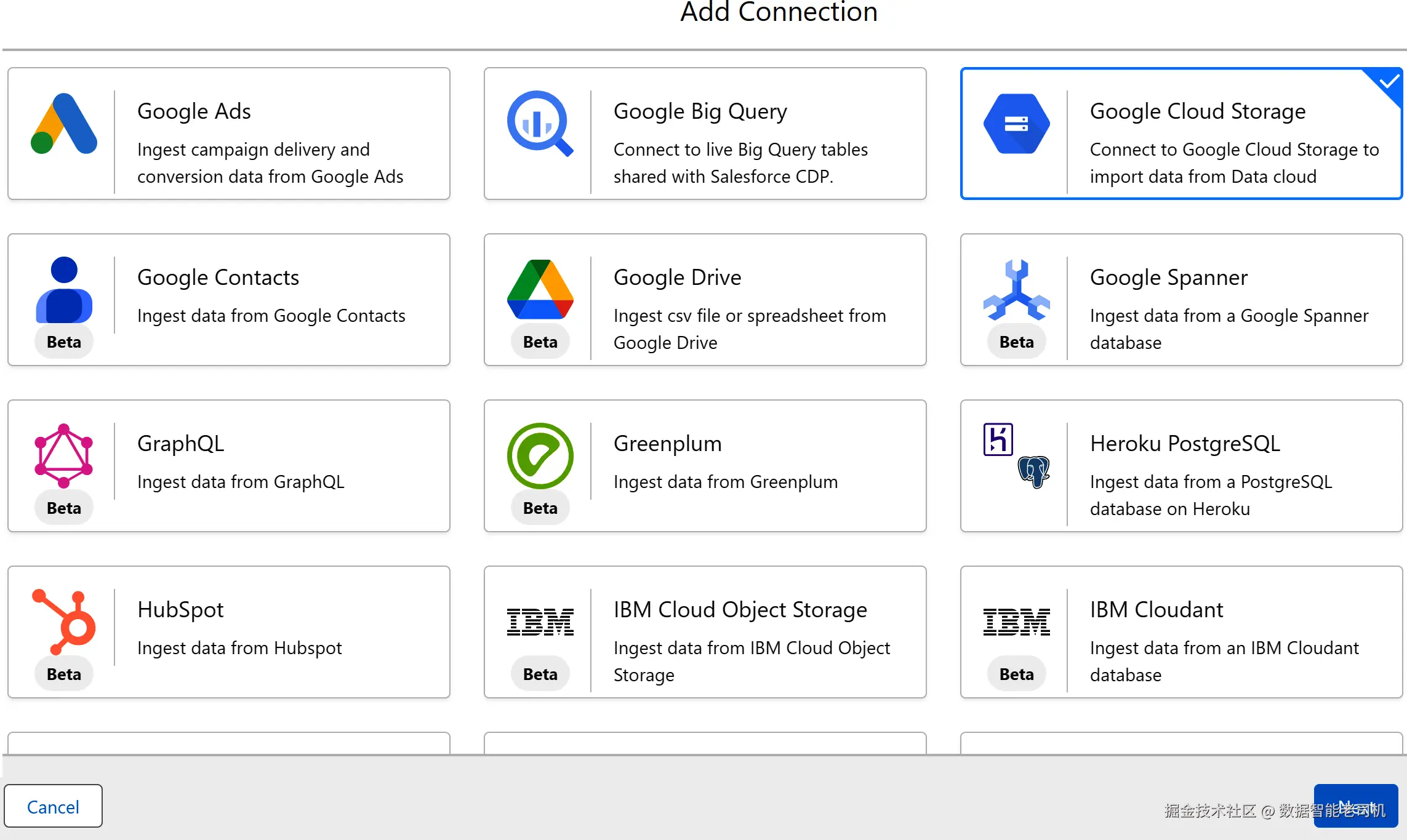The height and width of the screenshot is (840, 1407).
Task: Select the IBM Cloudant title
Action: point(1156,610)
